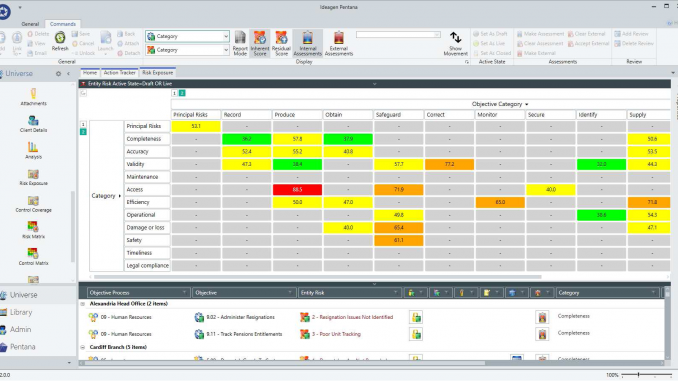
Task: Select row level 1 toggle beside Principal Risks
Action: click(83, 125)
